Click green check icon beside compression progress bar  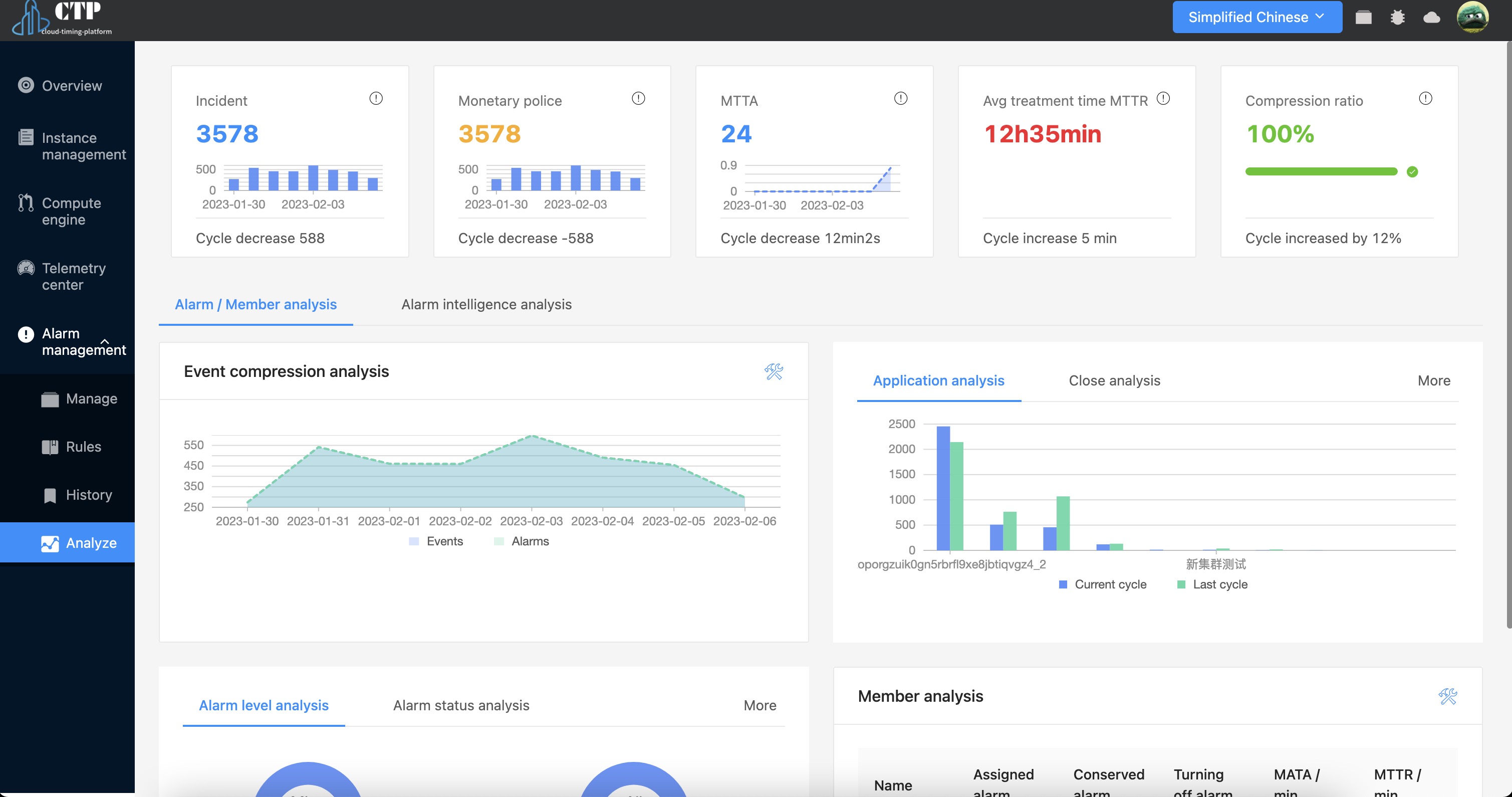coord(1412,171)
